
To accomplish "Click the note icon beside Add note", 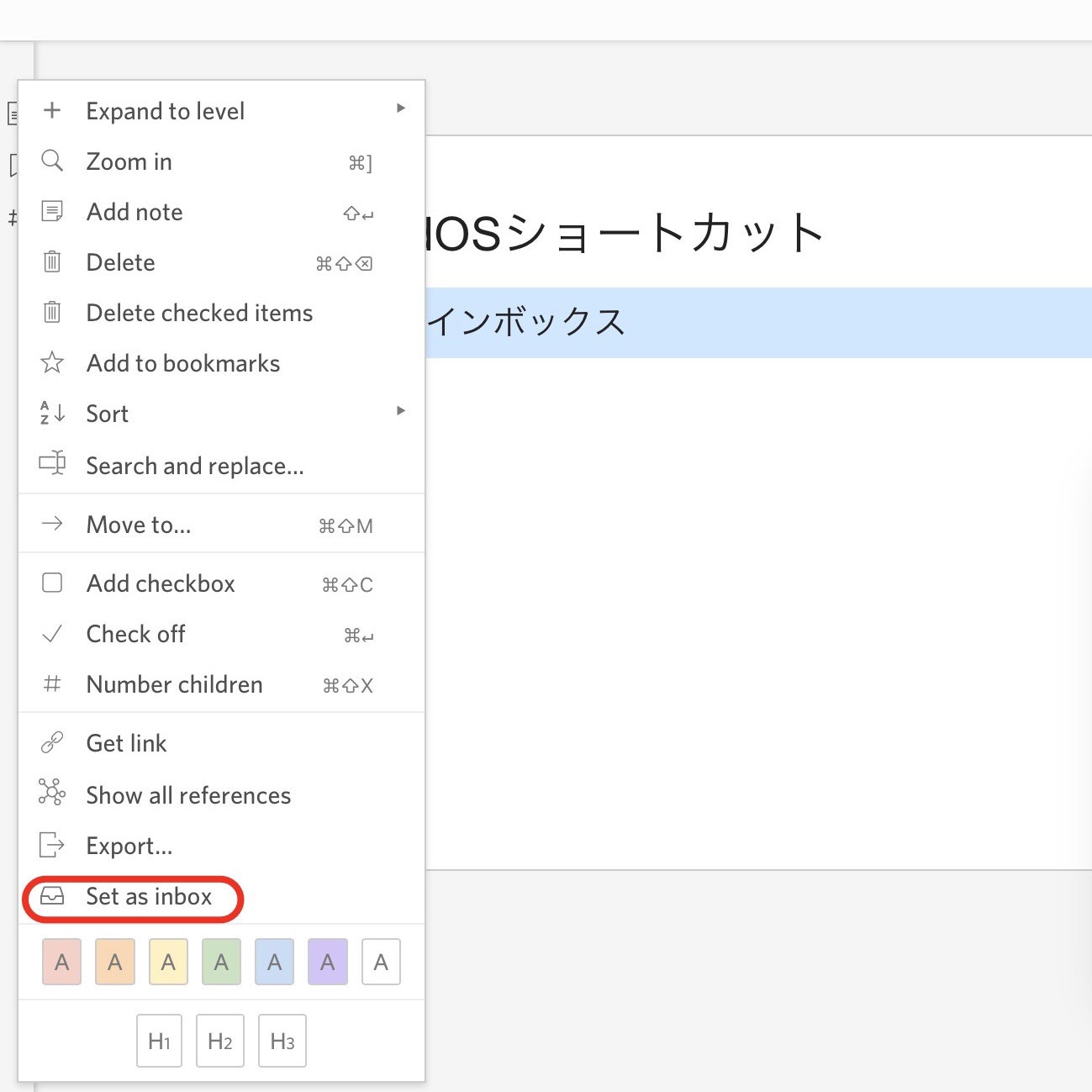I will pyautogui.click(x=52, y=211).
